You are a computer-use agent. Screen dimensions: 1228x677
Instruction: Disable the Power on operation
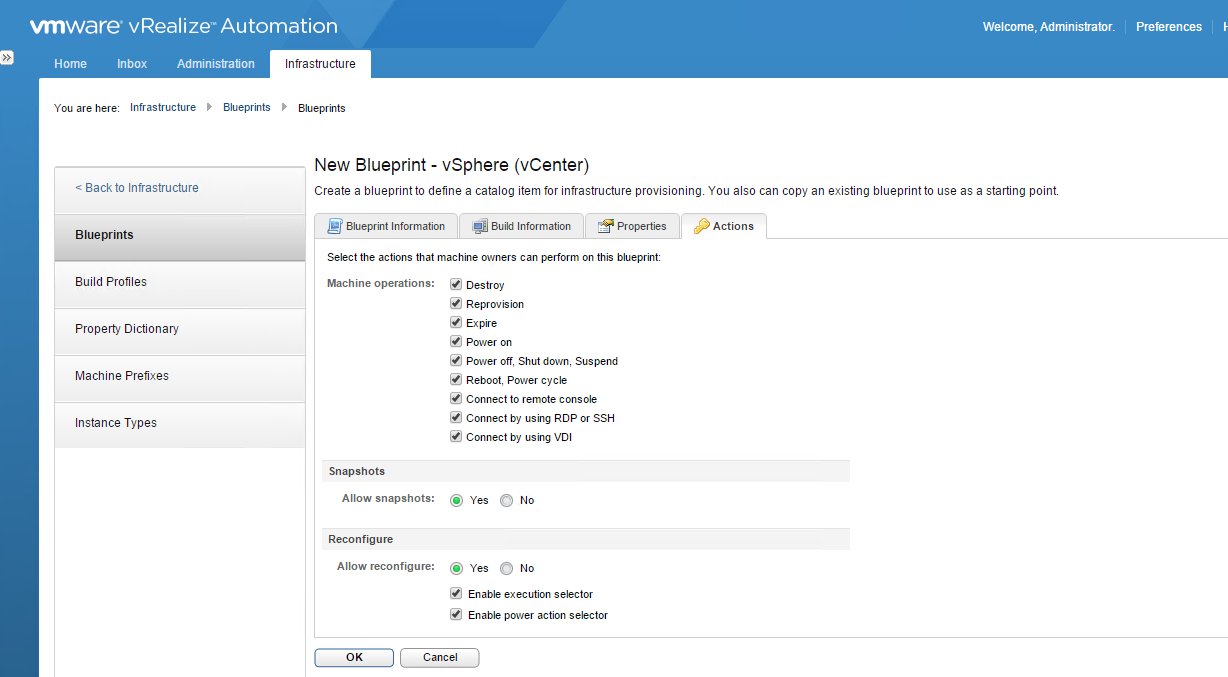click(456, 342)
